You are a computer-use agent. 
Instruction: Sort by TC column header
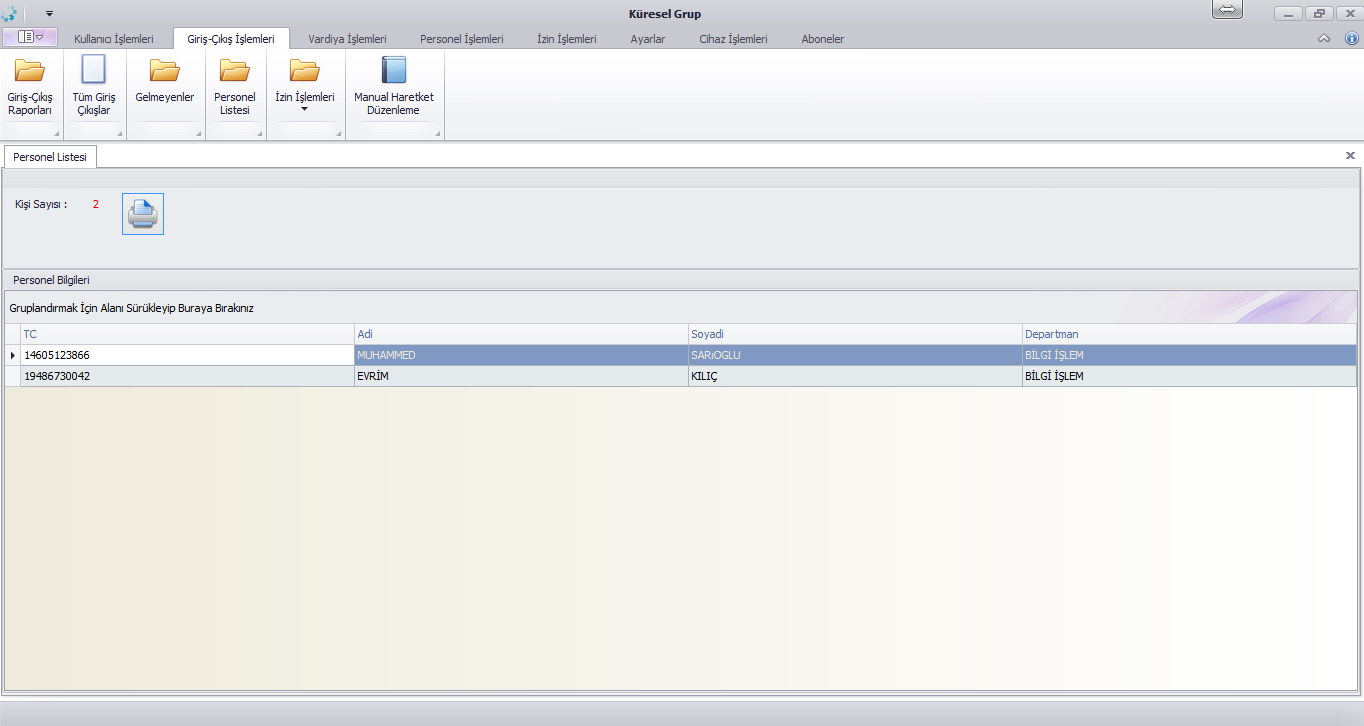[x=187, y=334]
